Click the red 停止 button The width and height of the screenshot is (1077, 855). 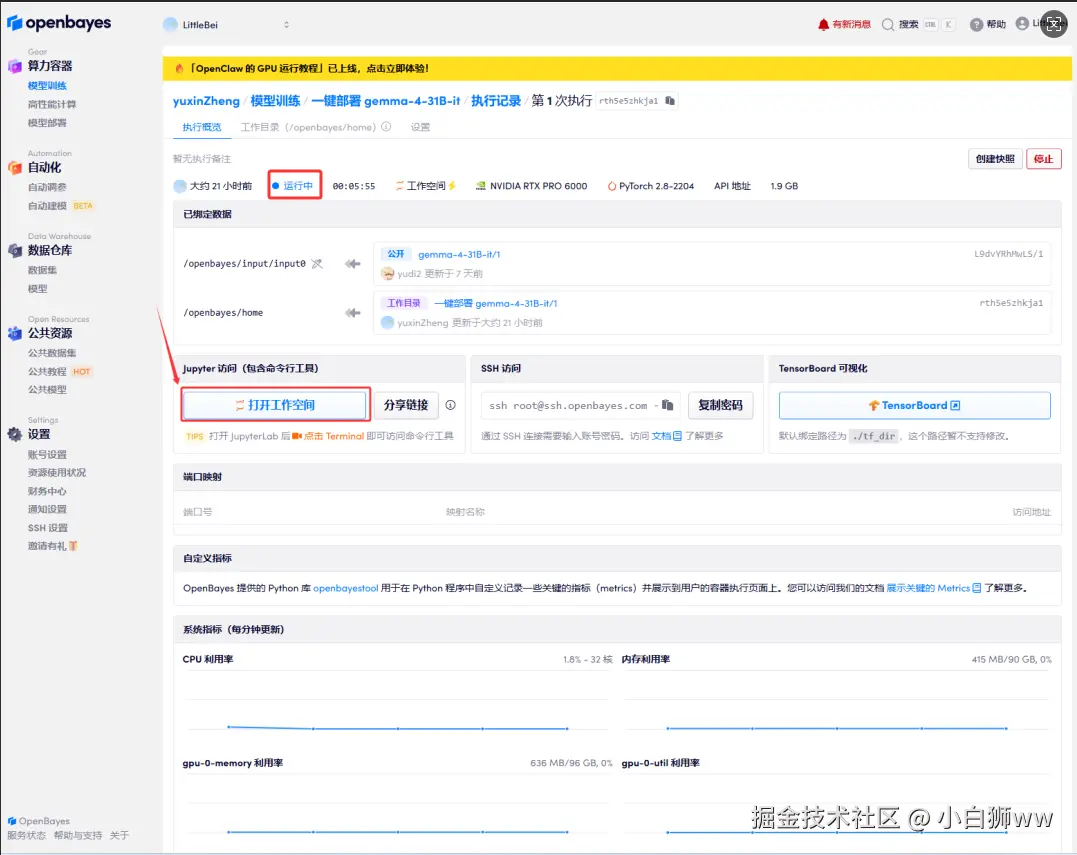click(1043, 159)
